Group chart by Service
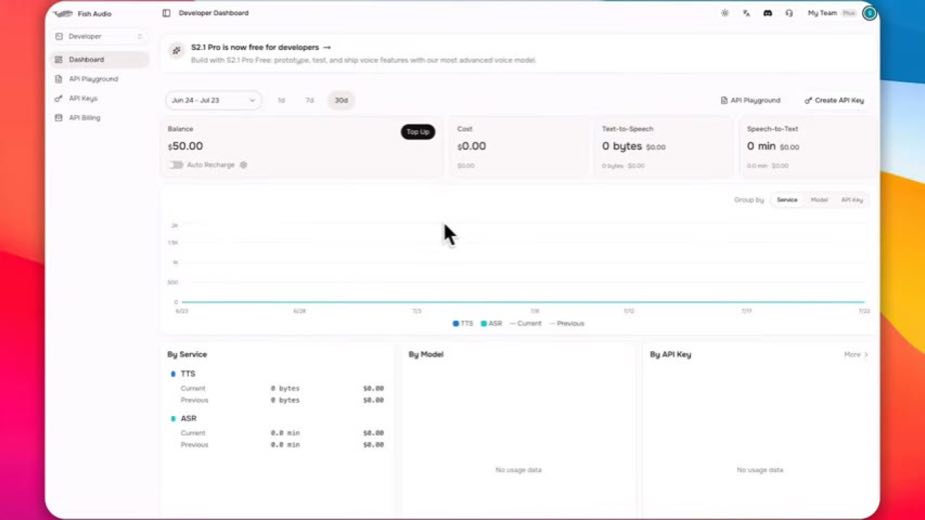Viewport: 925px width, 520px height. [787, 200]
